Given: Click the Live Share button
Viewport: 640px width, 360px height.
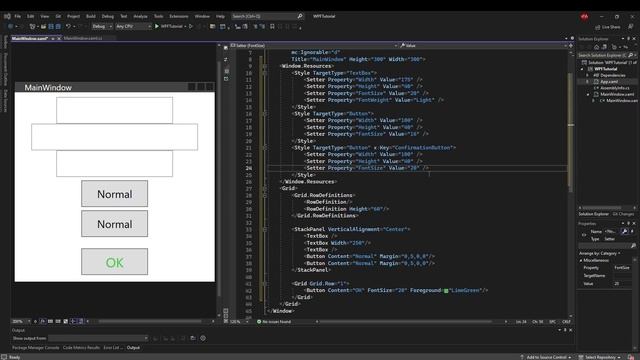Looking at the screenshot, I should pos(608,27).
